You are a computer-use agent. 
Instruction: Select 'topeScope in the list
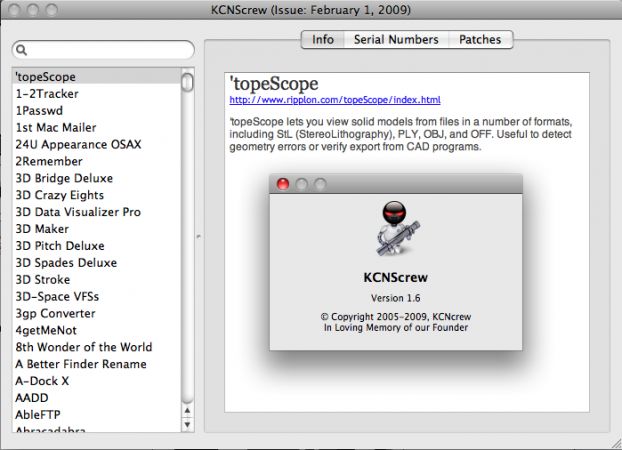(x=96, y=77)
